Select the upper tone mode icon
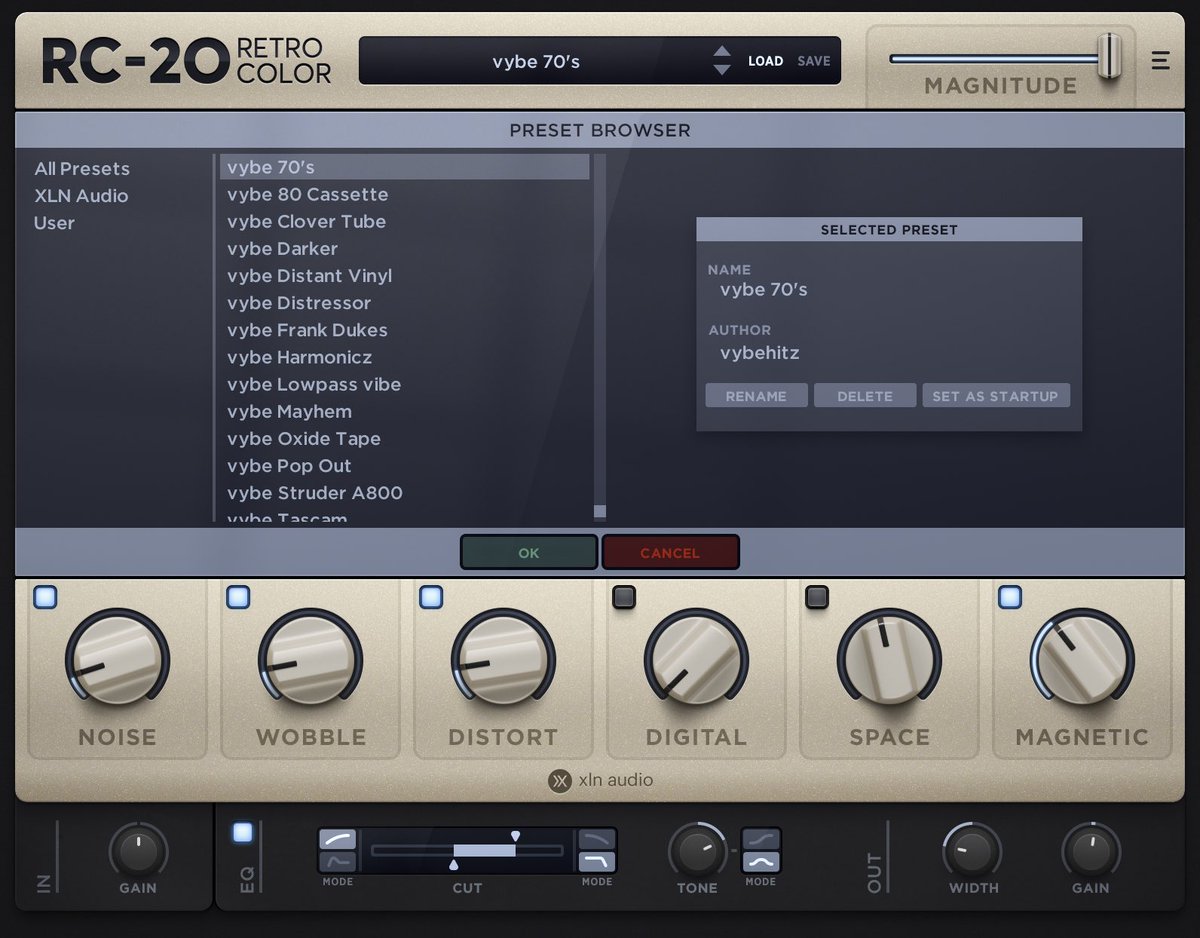This screenshot has height=938, width=1200. pos(761,839)
